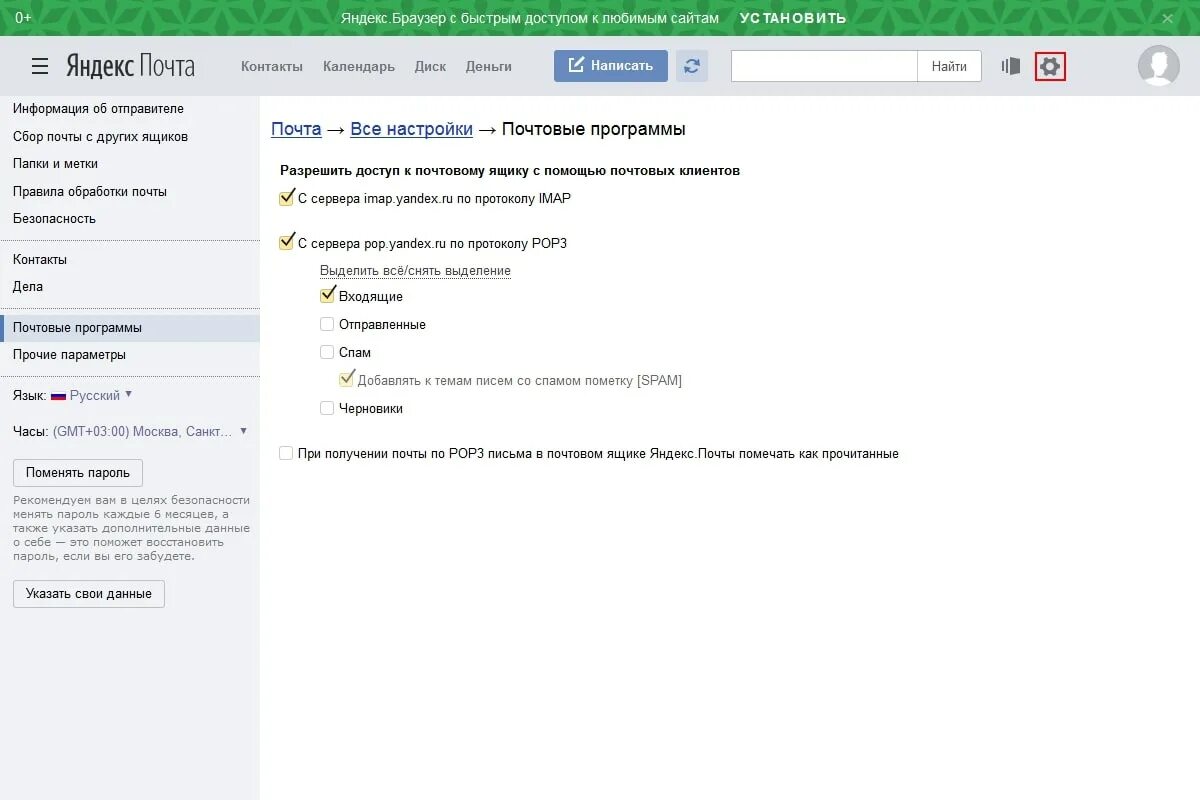The width and height of the screenshot is (1200, 800).
Task: Open Безопасность settings section
Action: [x=54, y=218]
